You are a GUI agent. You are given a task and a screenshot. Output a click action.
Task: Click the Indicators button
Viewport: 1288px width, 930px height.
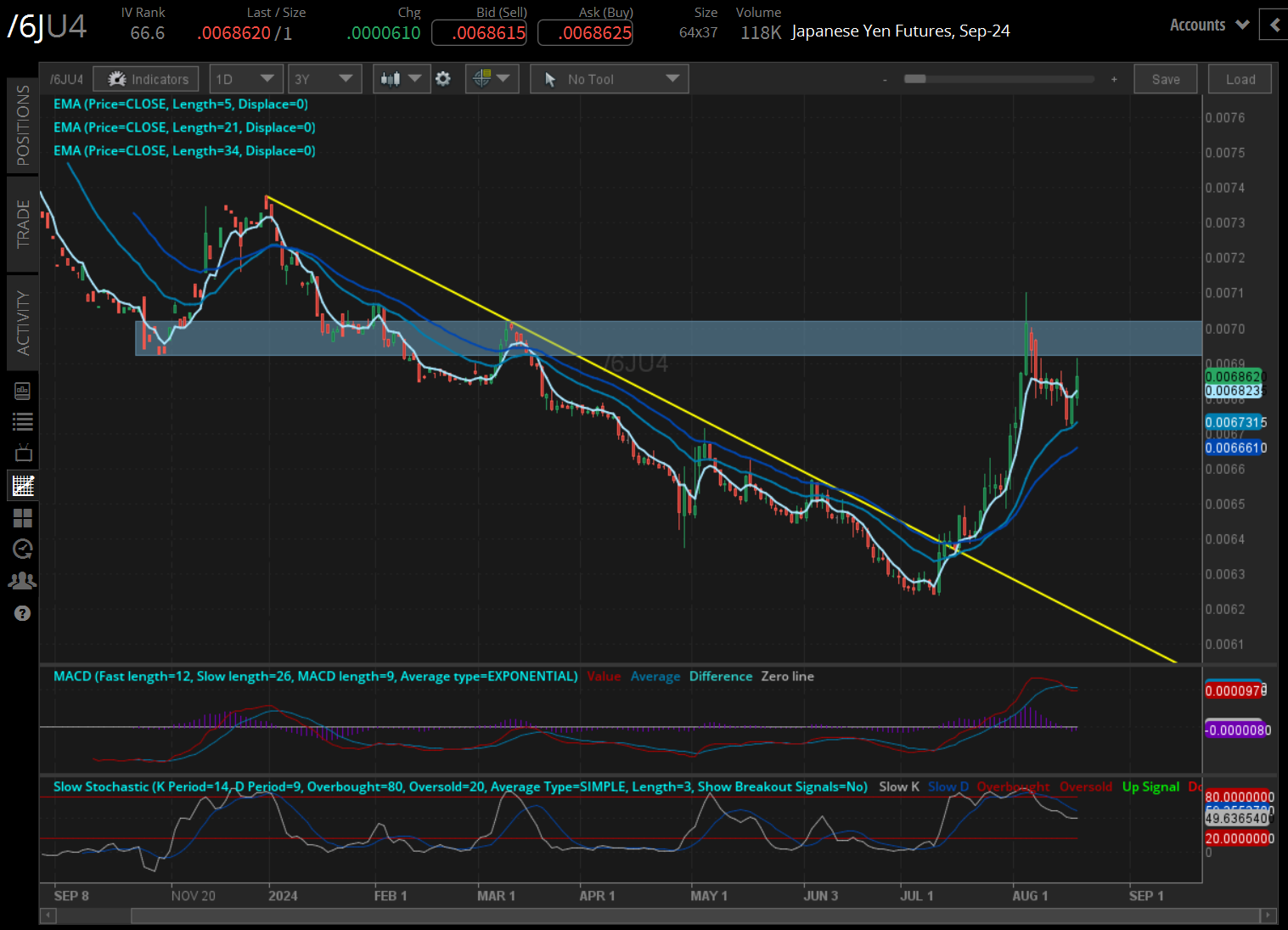147,79
